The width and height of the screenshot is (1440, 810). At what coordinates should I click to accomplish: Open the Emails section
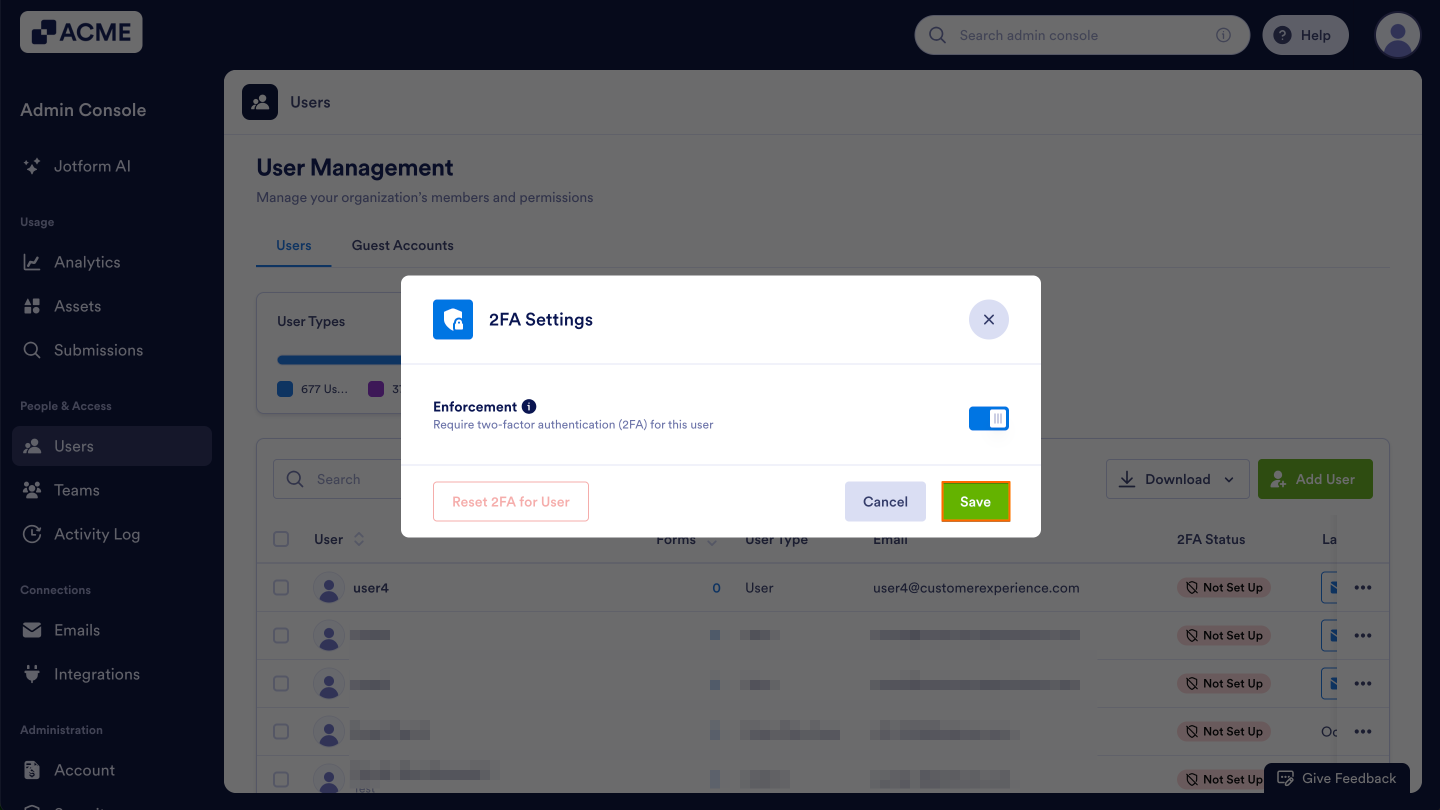[77, 630]
